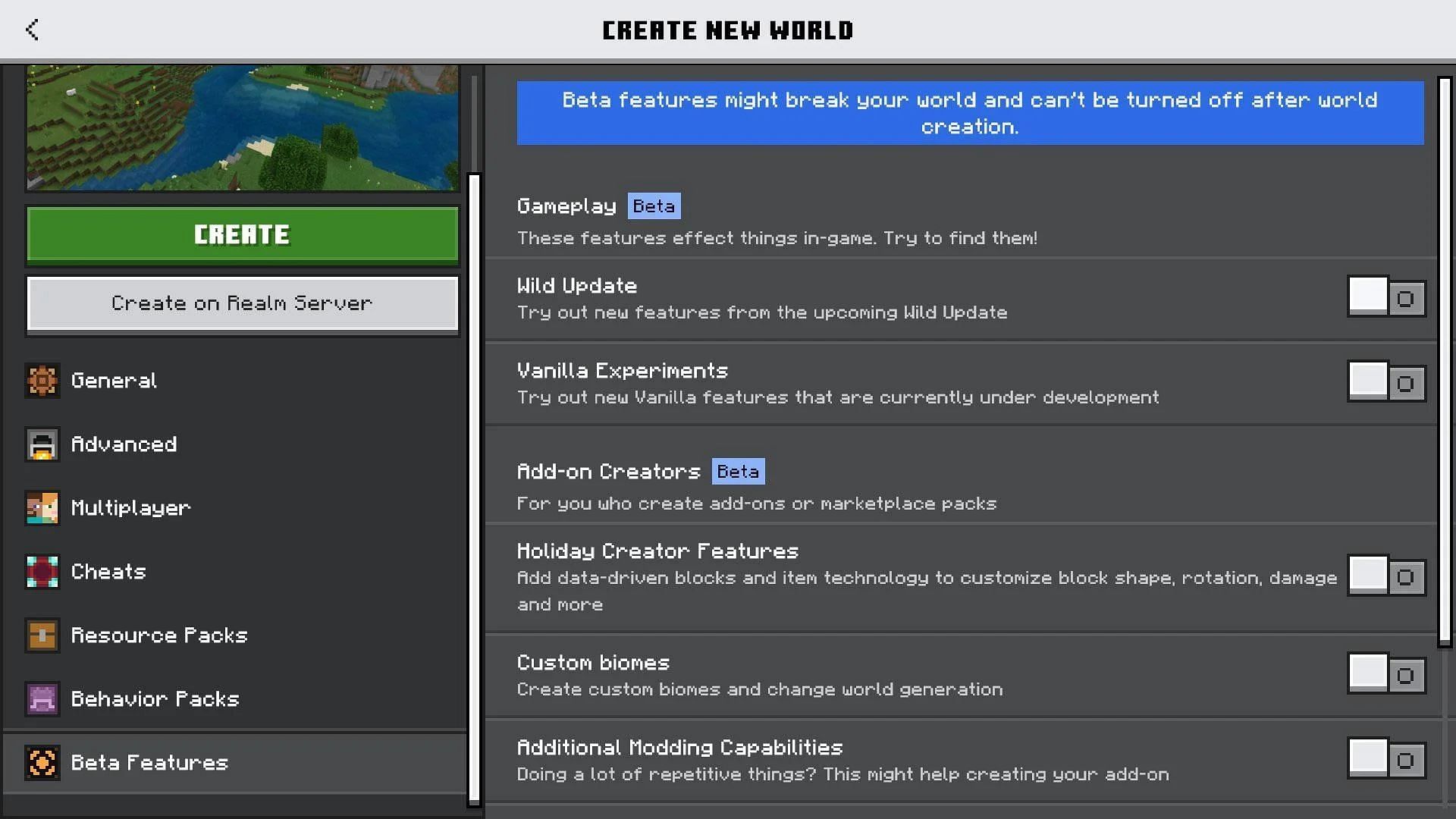Select the Beta Features icon

point(43,761)
